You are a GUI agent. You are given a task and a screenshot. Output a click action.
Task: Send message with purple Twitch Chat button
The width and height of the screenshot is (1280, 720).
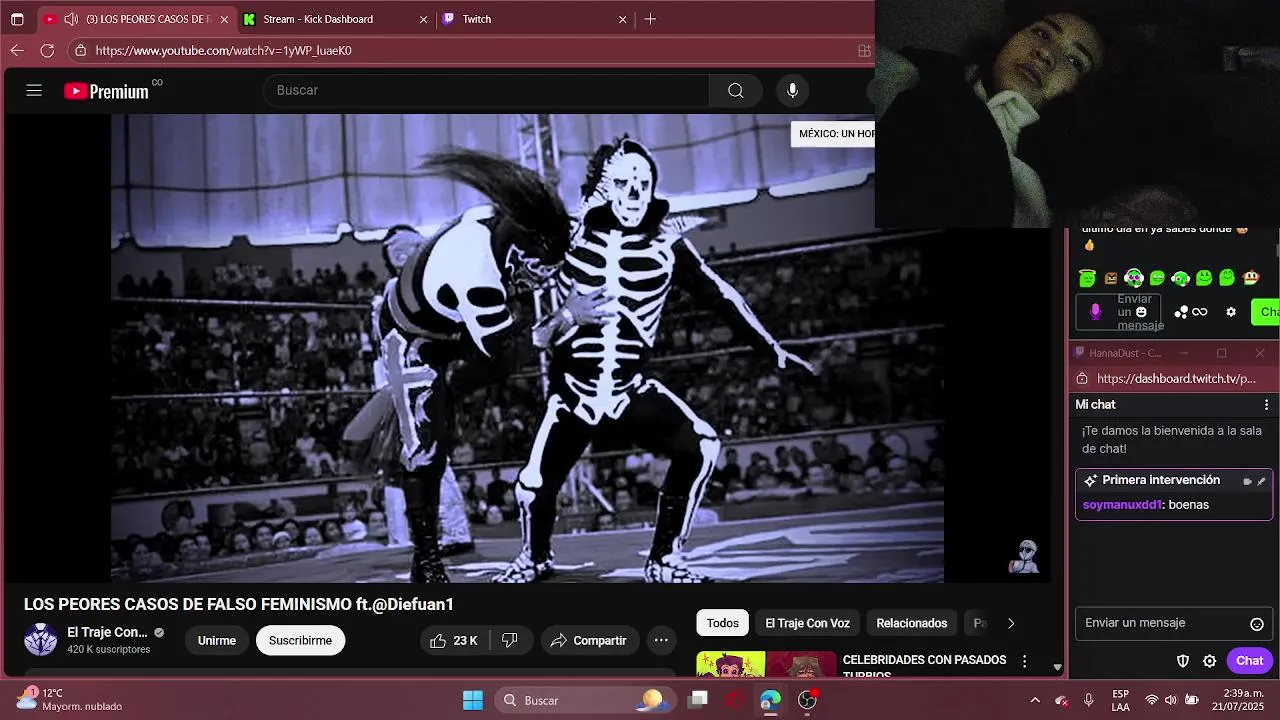pos(1249,661)
